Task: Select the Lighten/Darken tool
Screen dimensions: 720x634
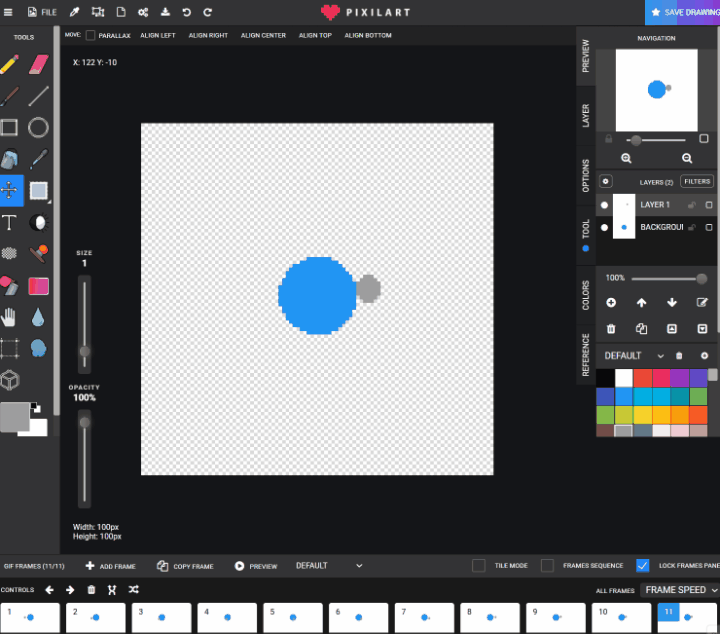Action: point(39,222)
